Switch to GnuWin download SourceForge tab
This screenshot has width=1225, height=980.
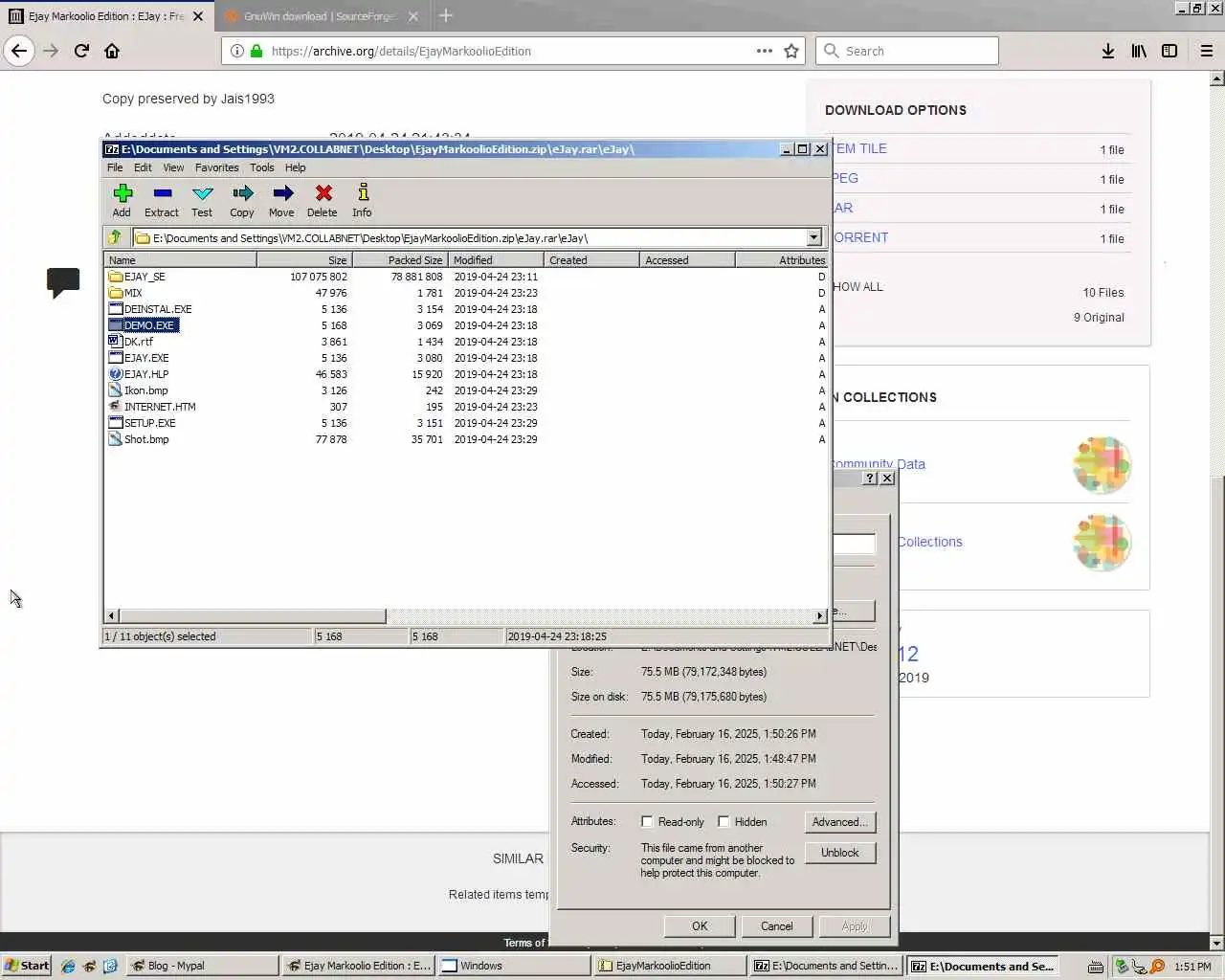[320, 16]
